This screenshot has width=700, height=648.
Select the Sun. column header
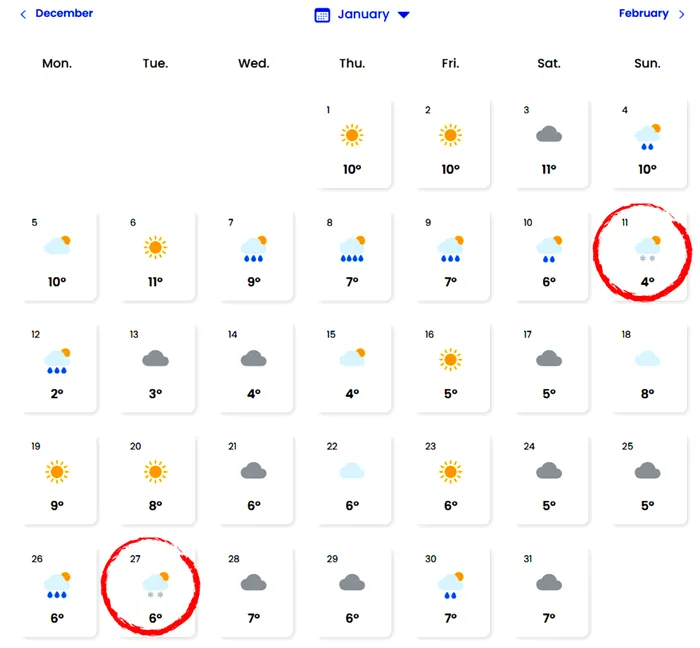coord(647,63)
